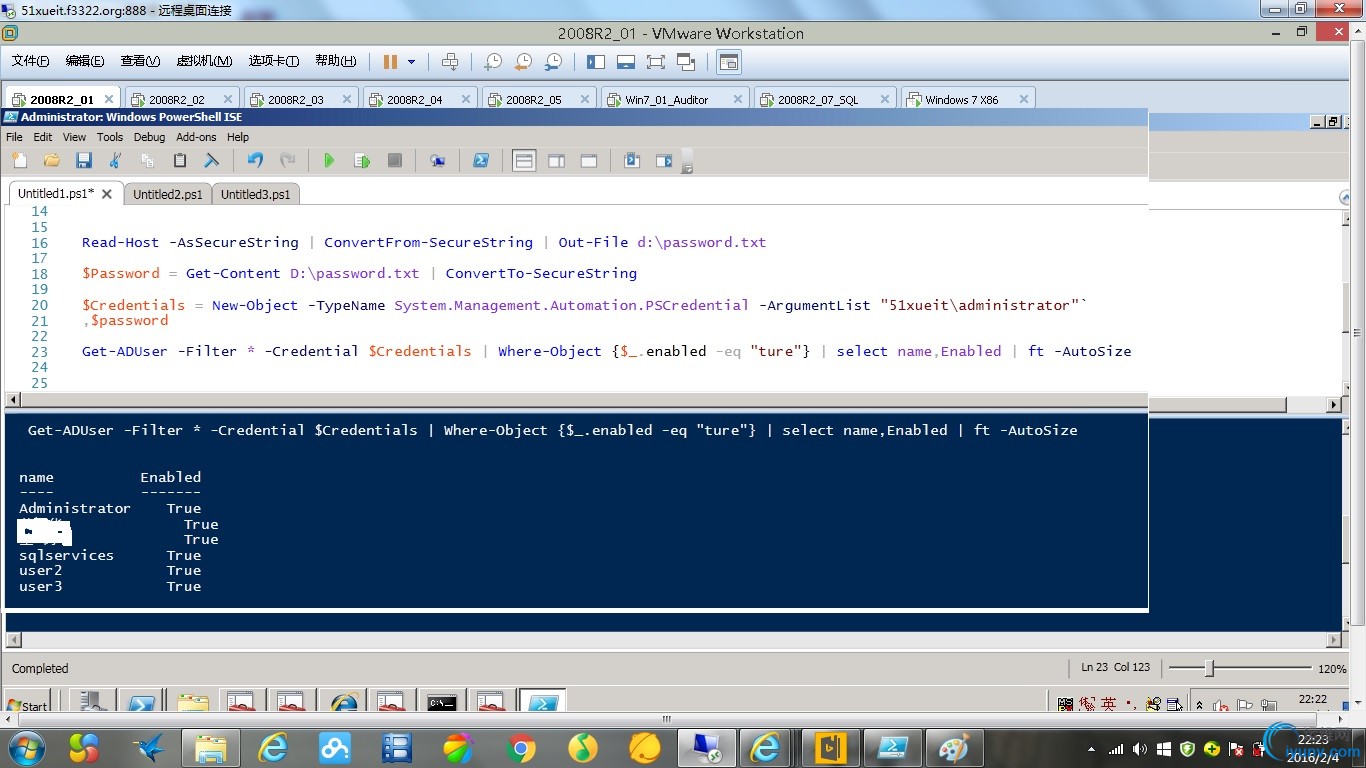Click the Copy icon in ISE toolbar
This screenshot has height=768, width=1366.
[x=147, y=161]
